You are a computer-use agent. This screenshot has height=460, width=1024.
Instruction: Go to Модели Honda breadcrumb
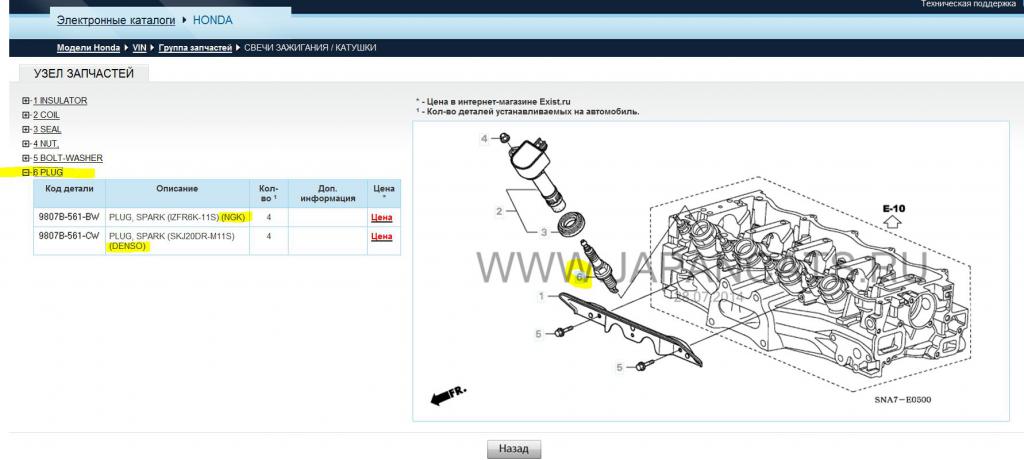[88, 48]
